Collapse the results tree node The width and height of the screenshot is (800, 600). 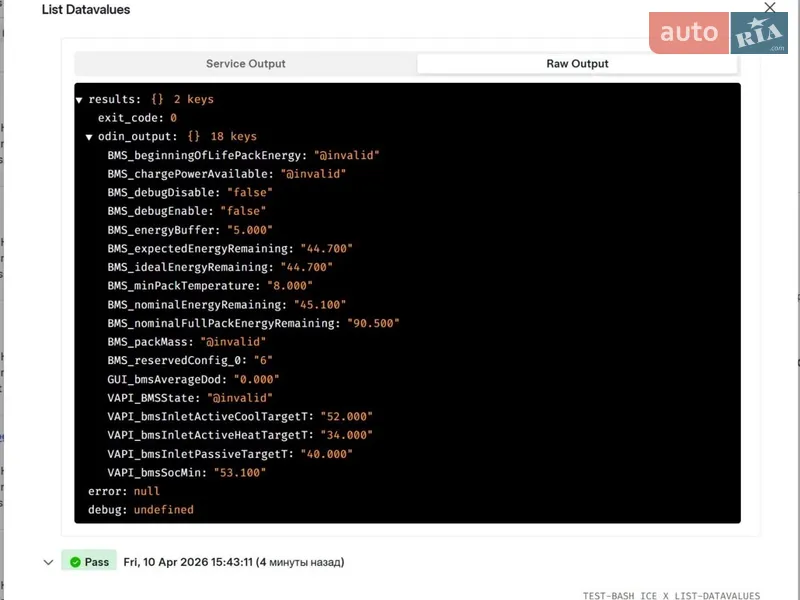point(79,100)
